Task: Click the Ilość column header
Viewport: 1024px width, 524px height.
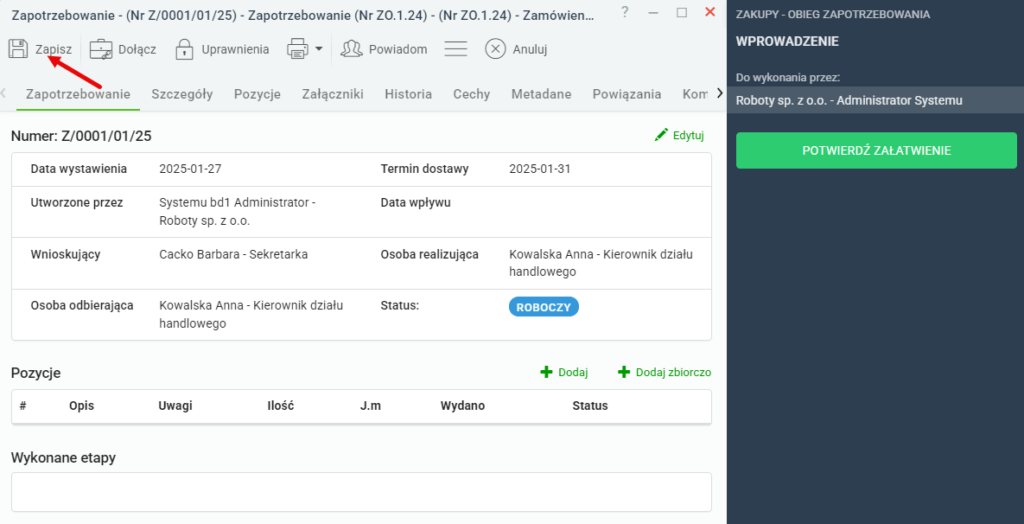Action: point(281,406)
